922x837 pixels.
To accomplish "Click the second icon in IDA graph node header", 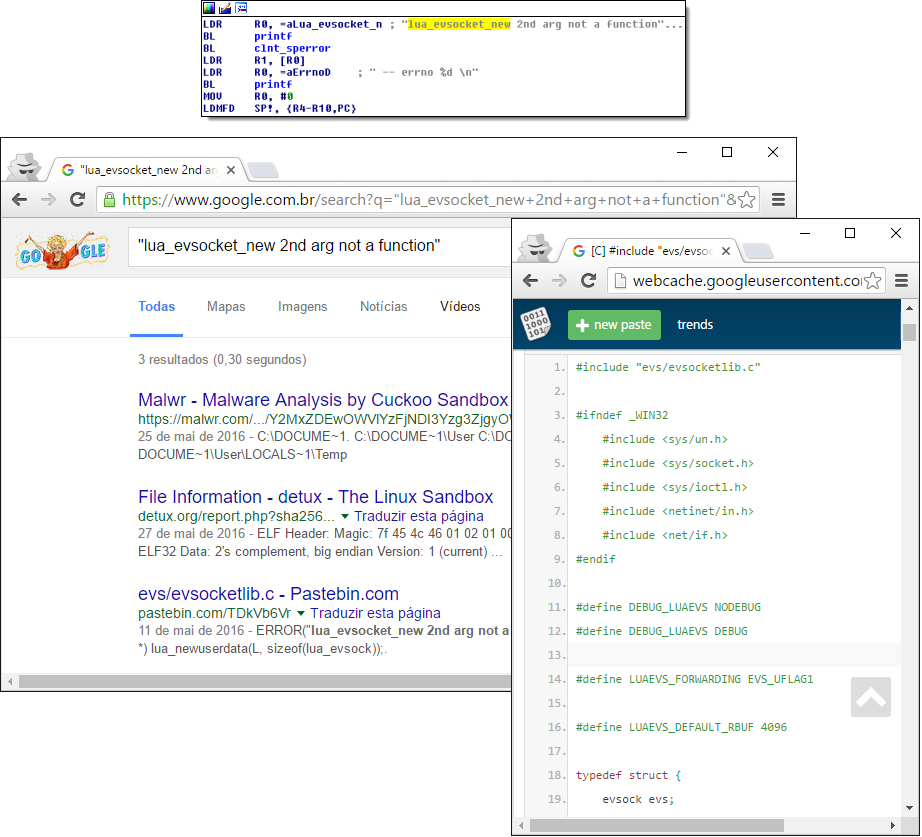I will [x=225, y=8].
